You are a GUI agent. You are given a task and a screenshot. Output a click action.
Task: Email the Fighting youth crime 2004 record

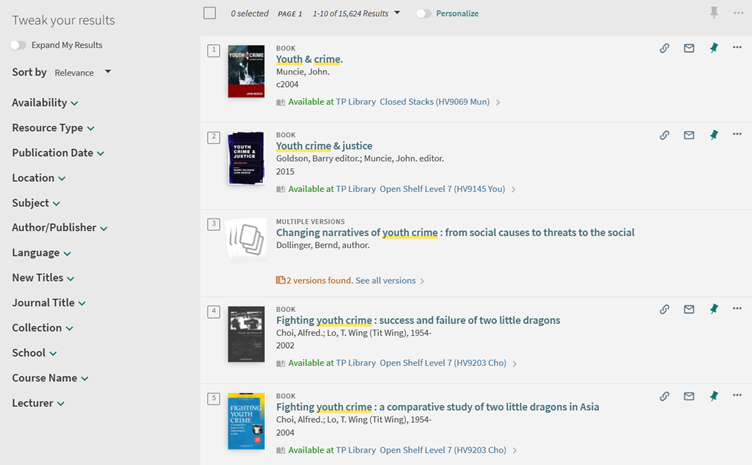click(x=689, y=396)
